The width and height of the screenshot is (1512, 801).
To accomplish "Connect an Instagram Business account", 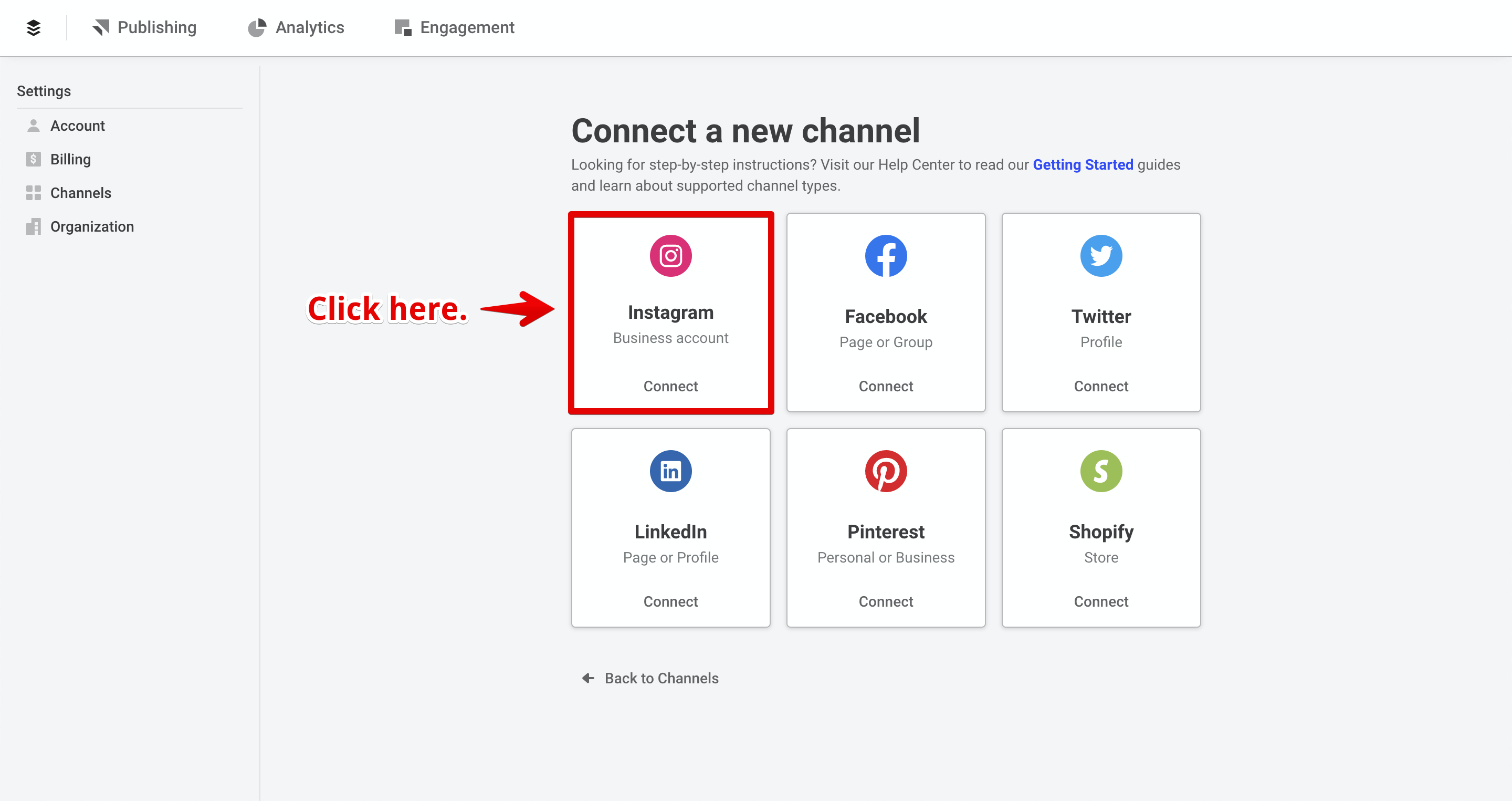I will click(x=670, y=387).
